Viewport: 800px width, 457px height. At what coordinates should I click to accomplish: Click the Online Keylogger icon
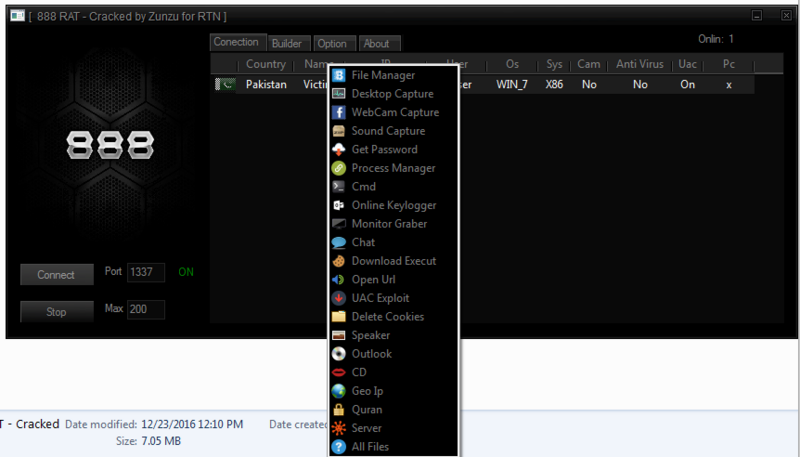(339, 205)
